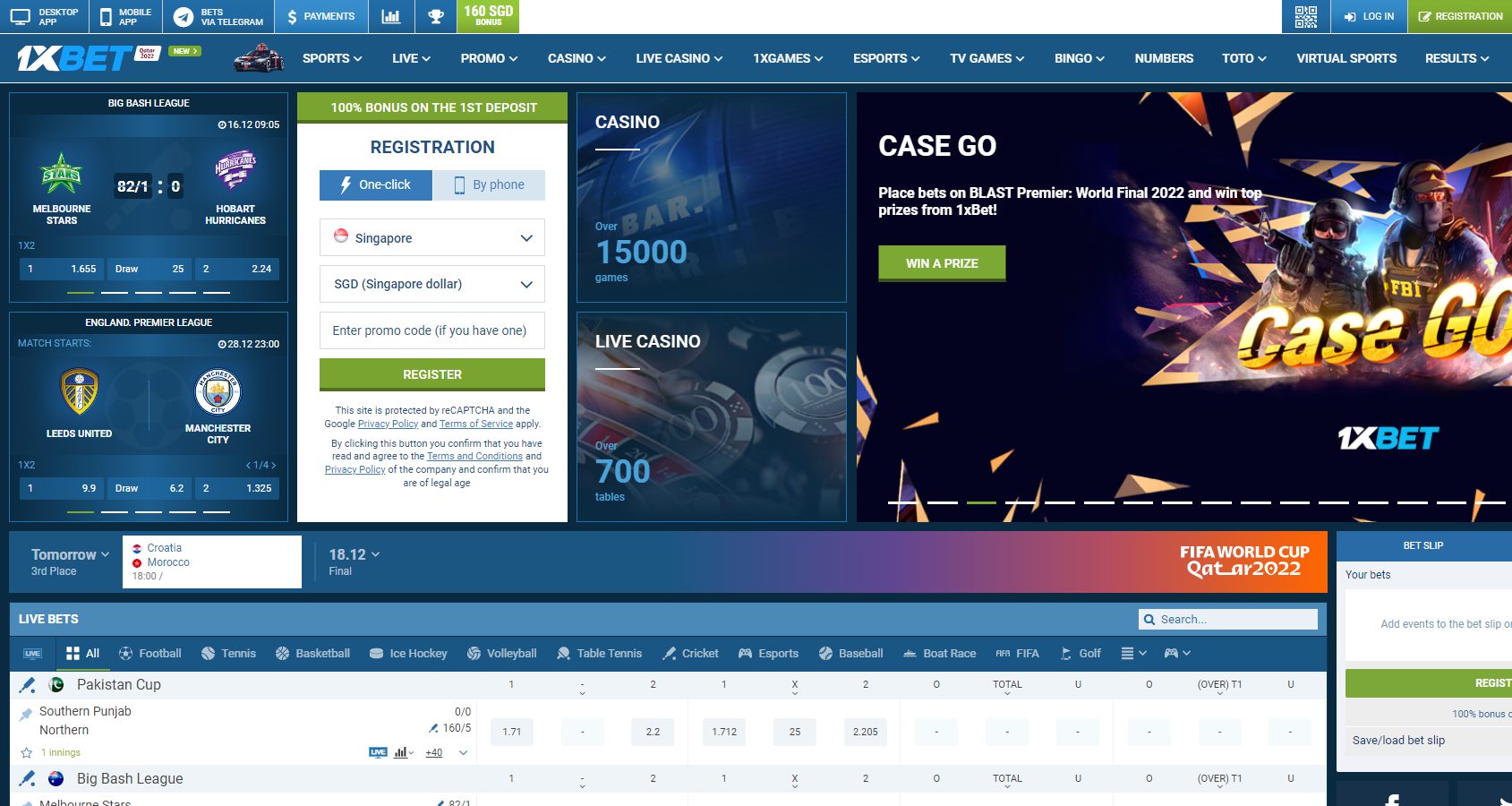The image size is (1512, 806).
Task: Filter live bets by Golf
Action: point(1081,654)
